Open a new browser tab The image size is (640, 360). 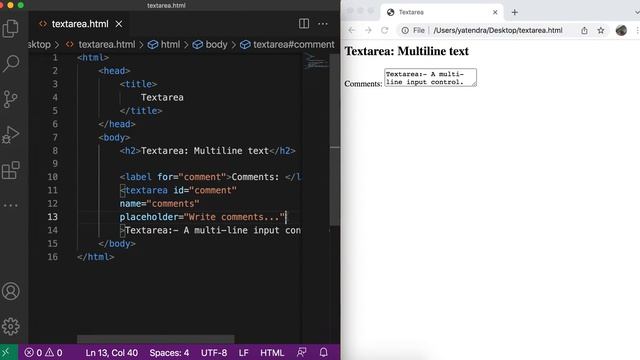(x=515, y=12)
